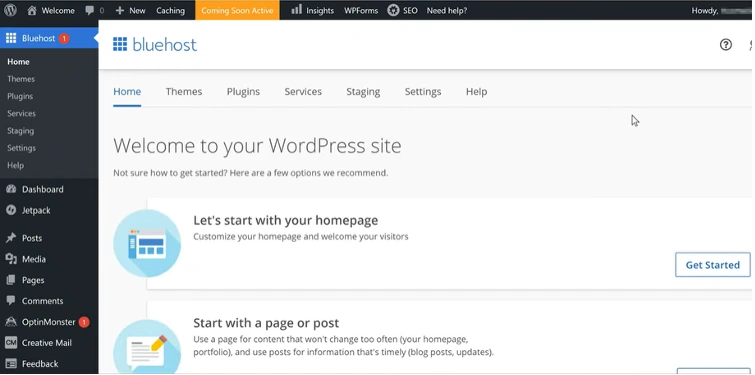
Task: Open the Settings tab
Action: point(423,91)
